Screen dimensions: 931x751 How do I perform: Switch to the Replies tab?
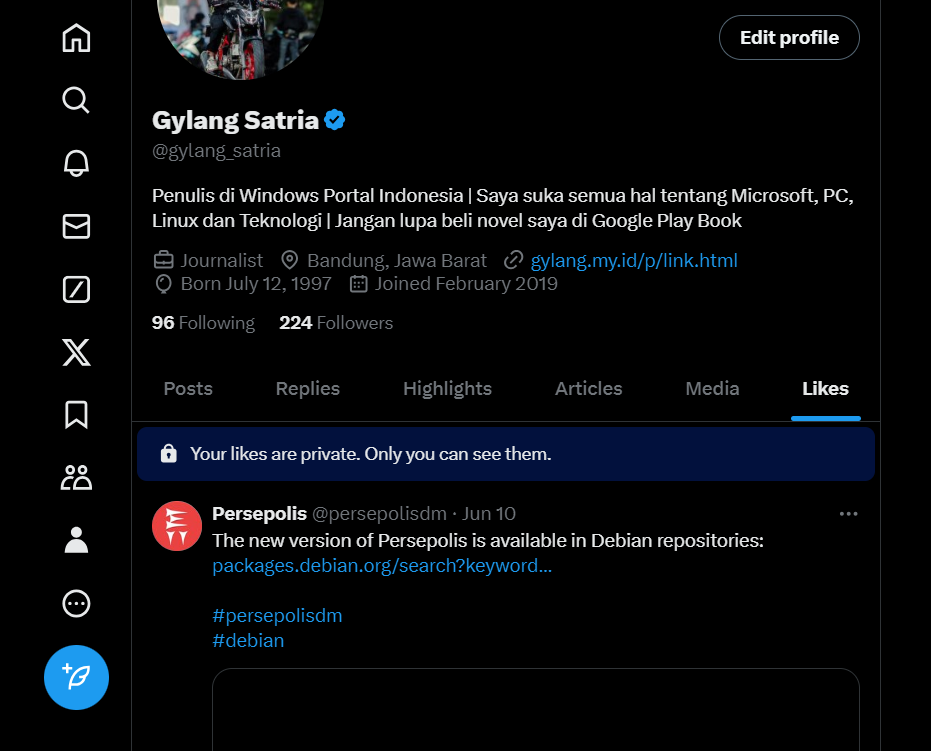coord(308,389)
